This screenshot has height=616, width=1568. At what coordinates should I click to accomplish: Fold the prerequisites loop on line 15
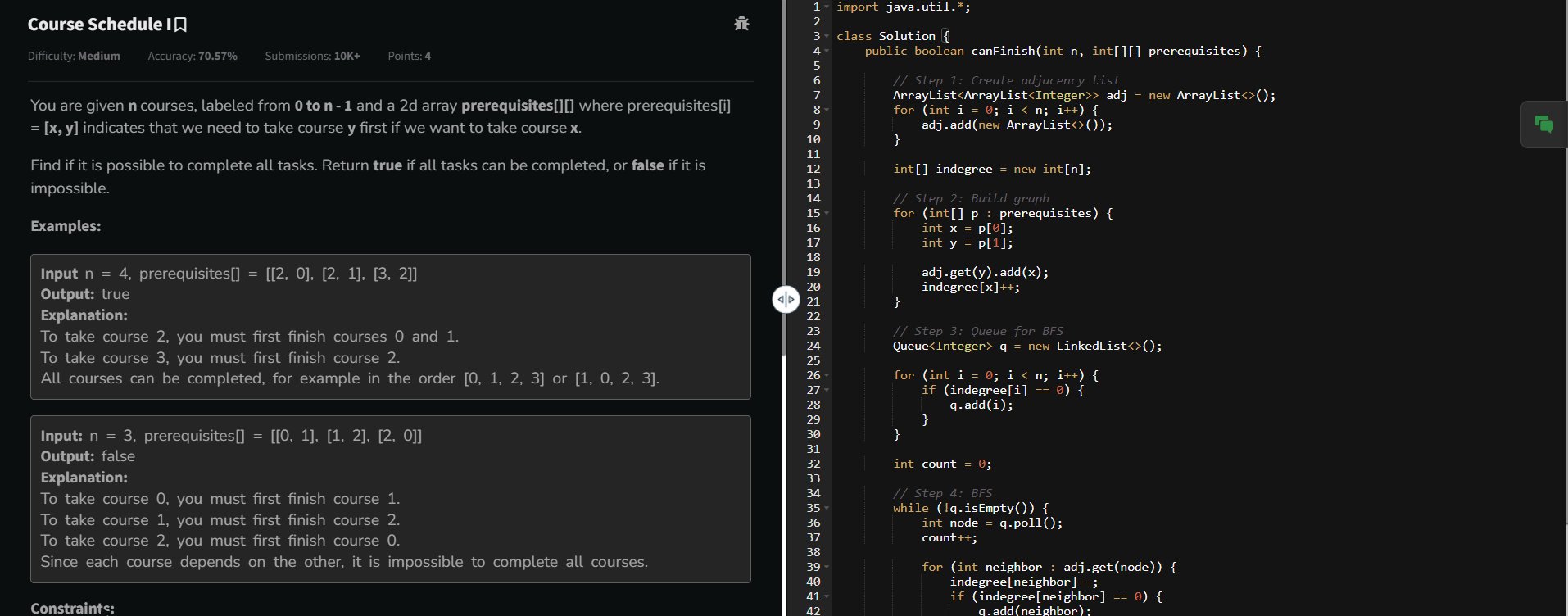coord(827,213)
